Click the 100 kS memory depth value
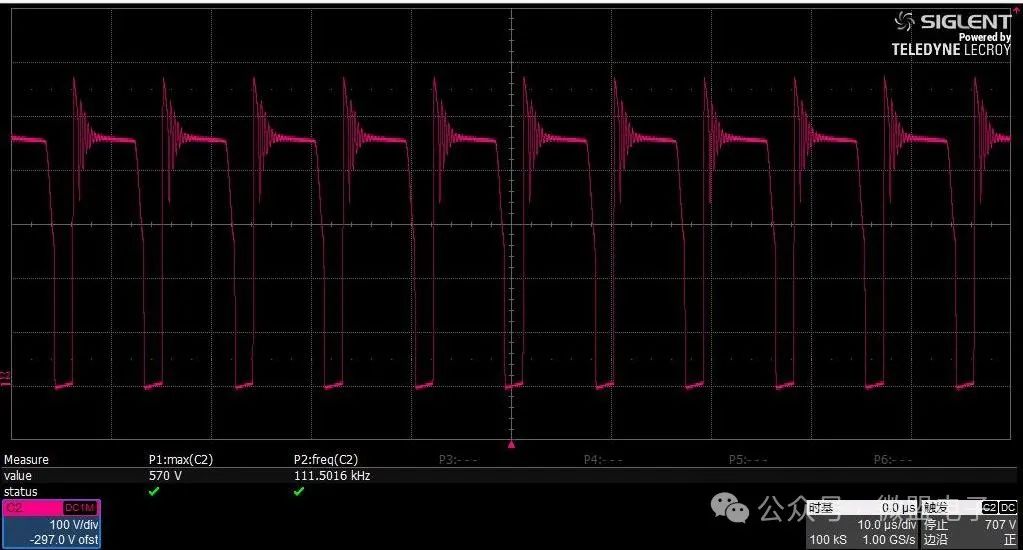The width and height of the screenshot is (1023, 550). coord(828,540)
